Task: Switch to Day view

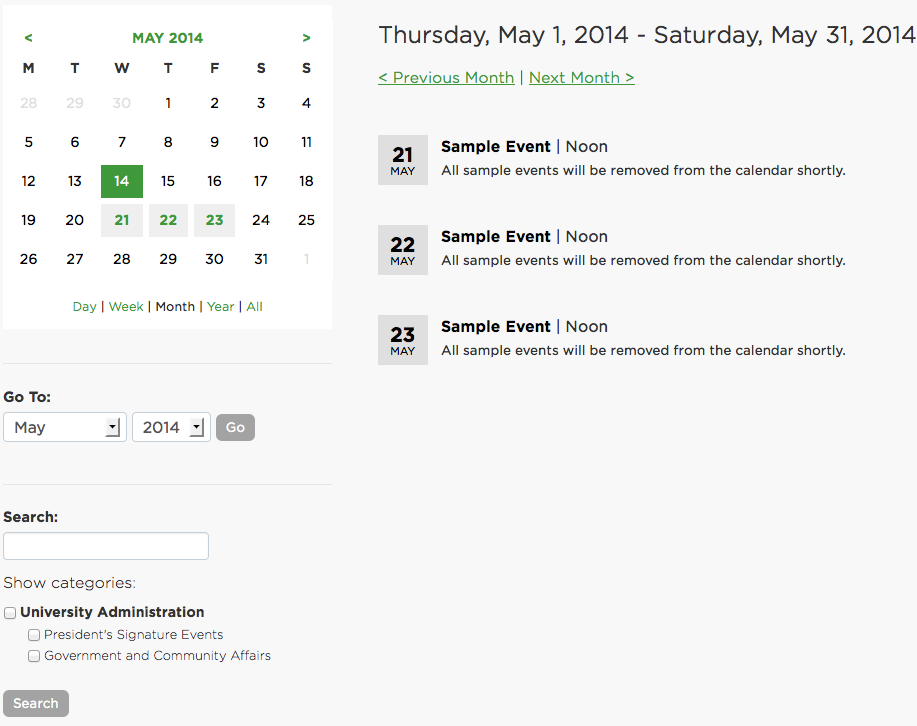Action: (84, 307)
